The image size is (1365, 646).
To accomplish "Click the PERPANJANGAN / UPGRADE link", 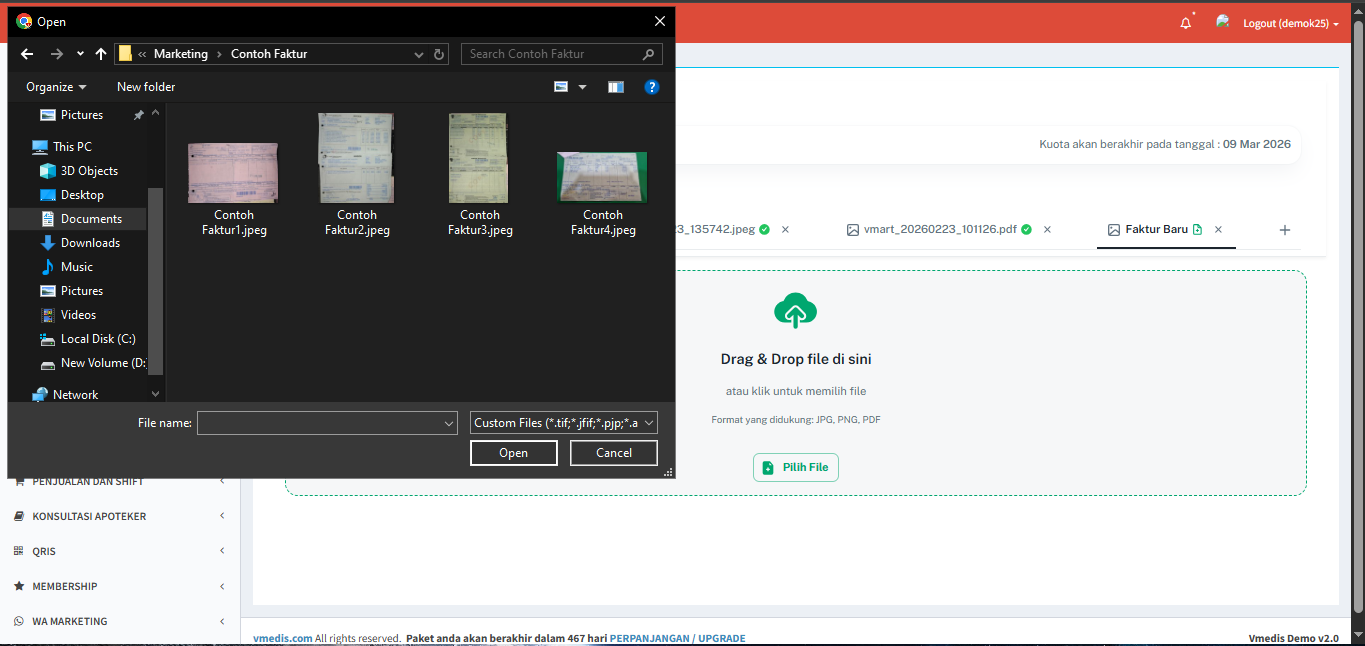I will [x=677, y=638].
